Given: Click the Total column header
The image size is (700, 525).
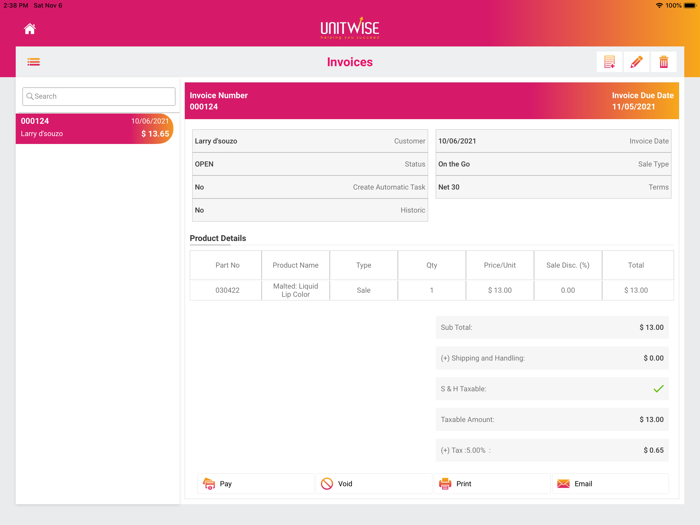Looking at the screenshot, I should point(636,265).
